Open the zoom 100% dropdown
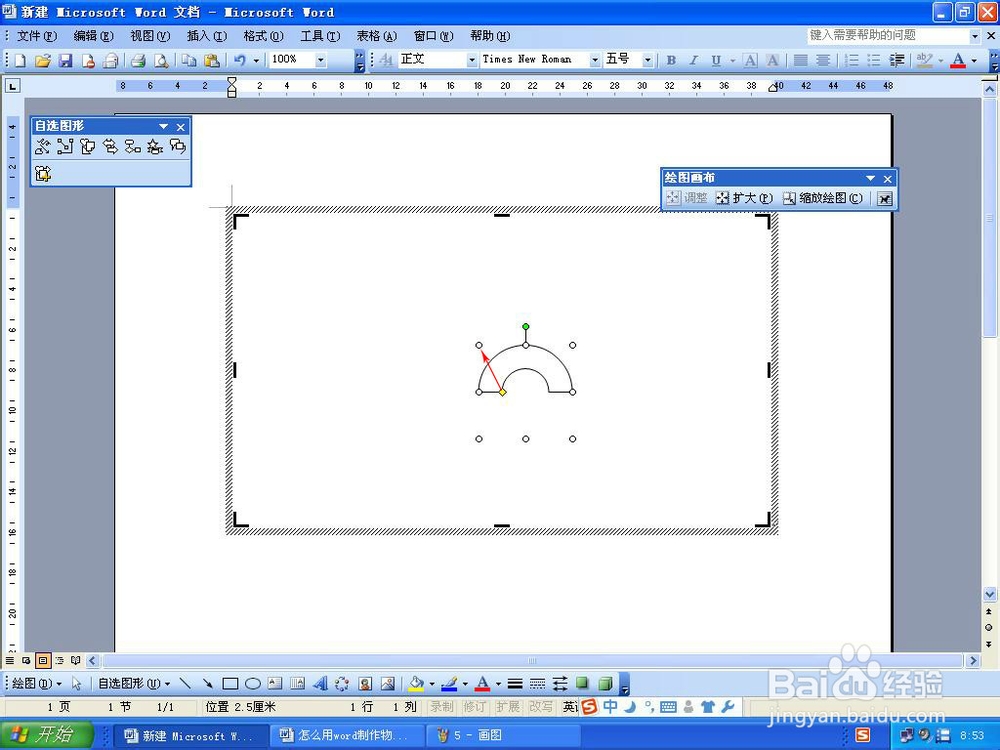This screenshot has height=750, width=1000. click(x=321, y=60)
